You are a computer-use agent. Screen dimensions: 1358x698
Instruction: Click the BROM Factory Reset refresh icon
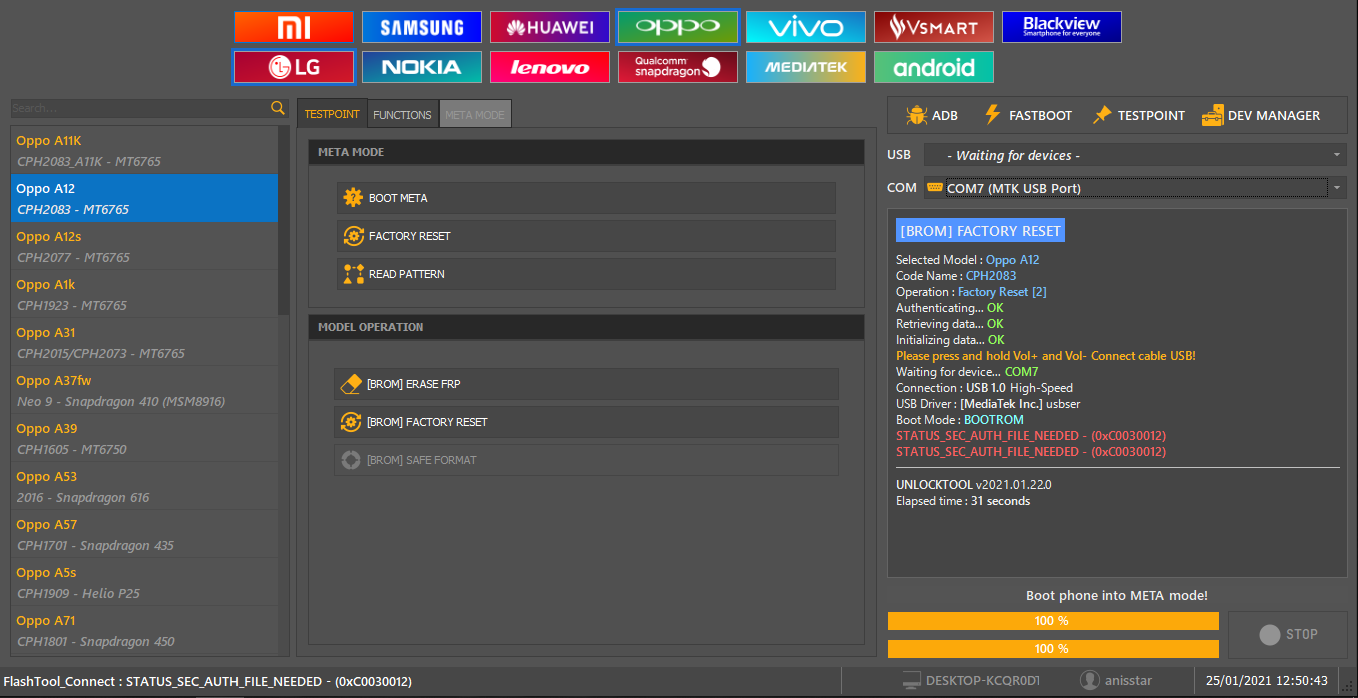(x=350, y=421)
